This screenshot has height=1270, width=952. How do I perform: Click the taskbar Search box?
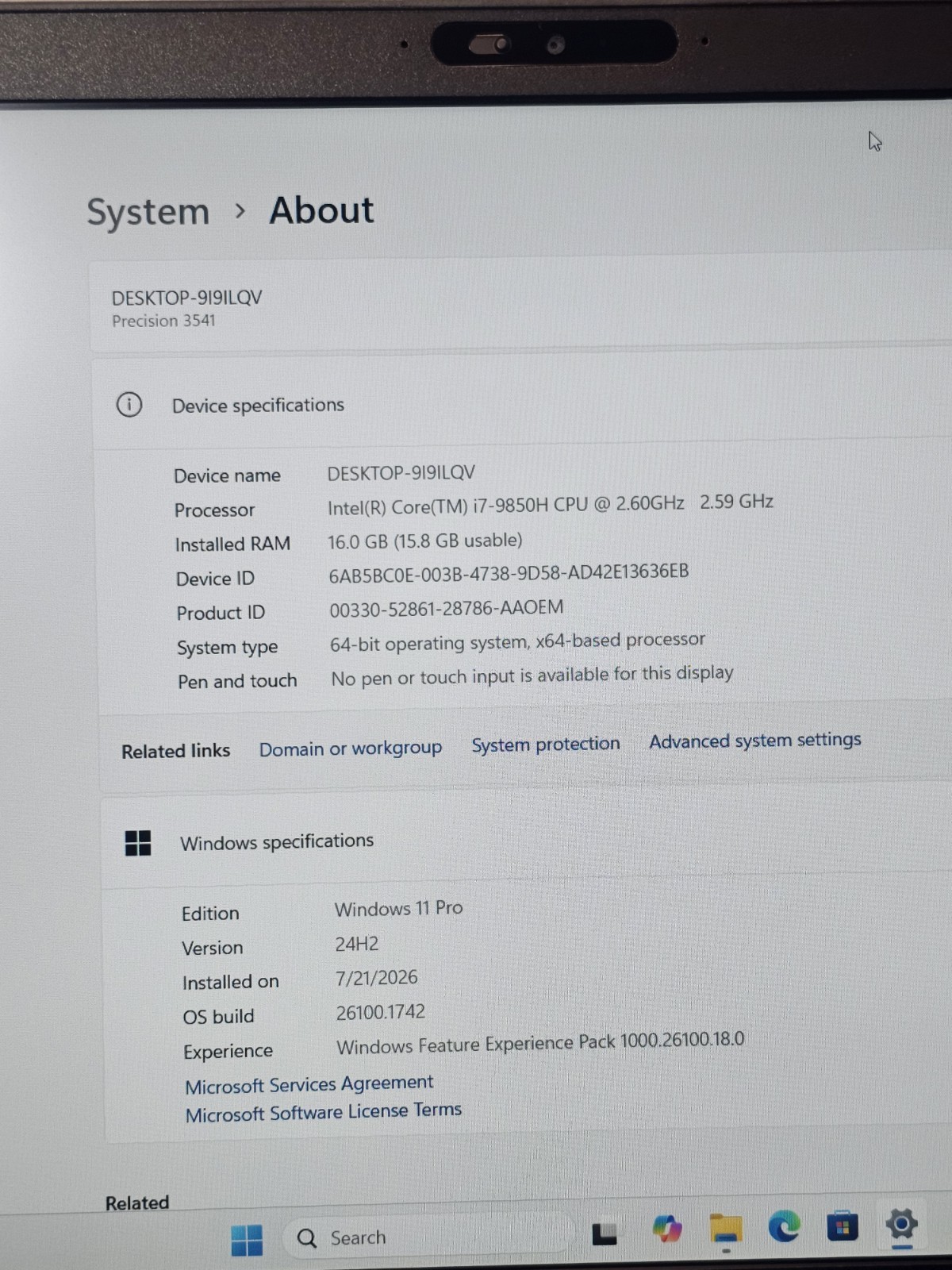pos(428,1237)
